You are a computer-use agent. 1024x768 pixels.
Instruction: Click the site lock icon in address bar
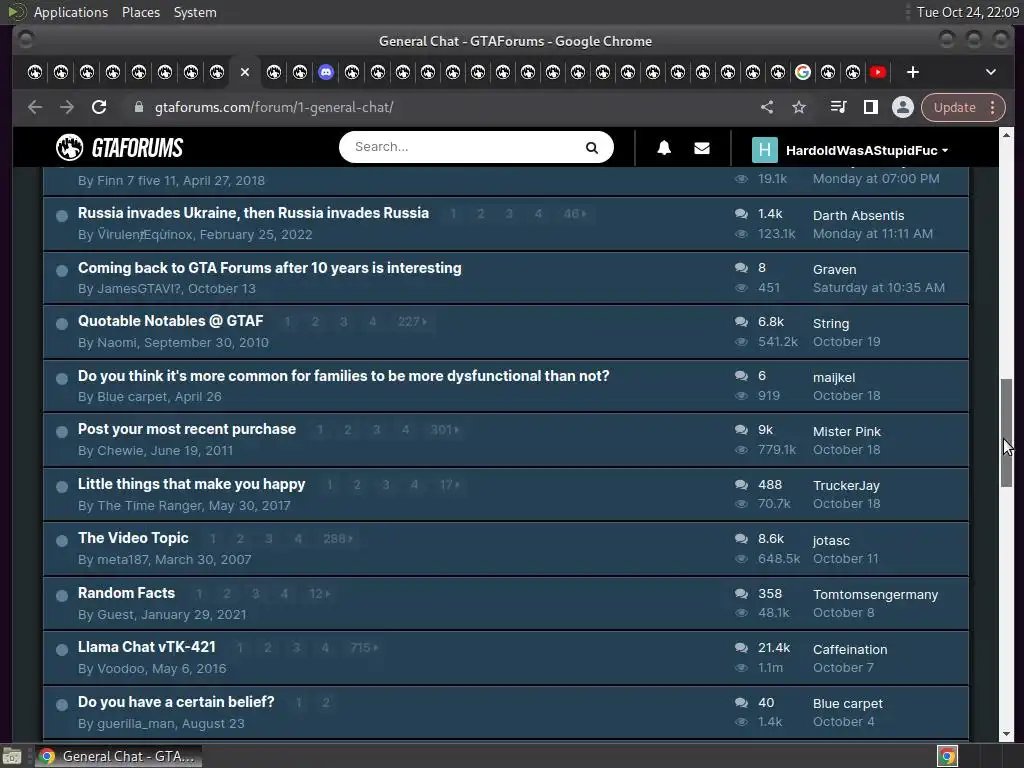click(x=138, y=107)
